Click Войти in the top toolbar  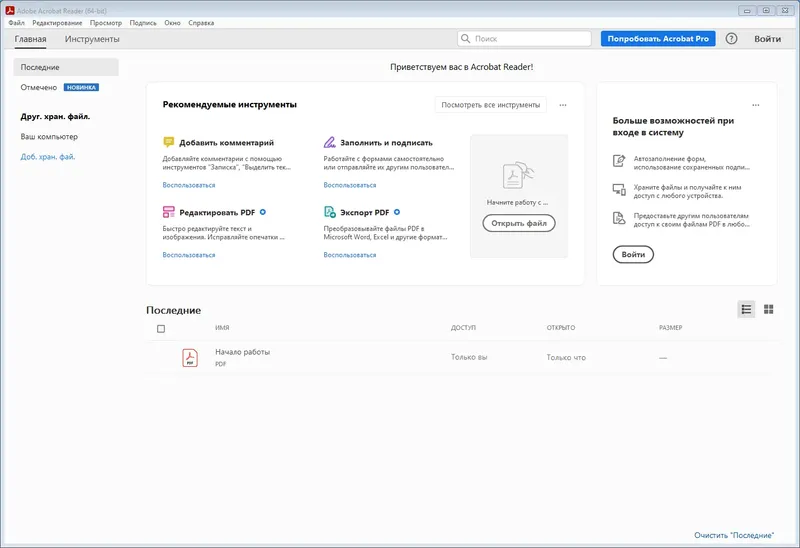(x=767, y=39)
